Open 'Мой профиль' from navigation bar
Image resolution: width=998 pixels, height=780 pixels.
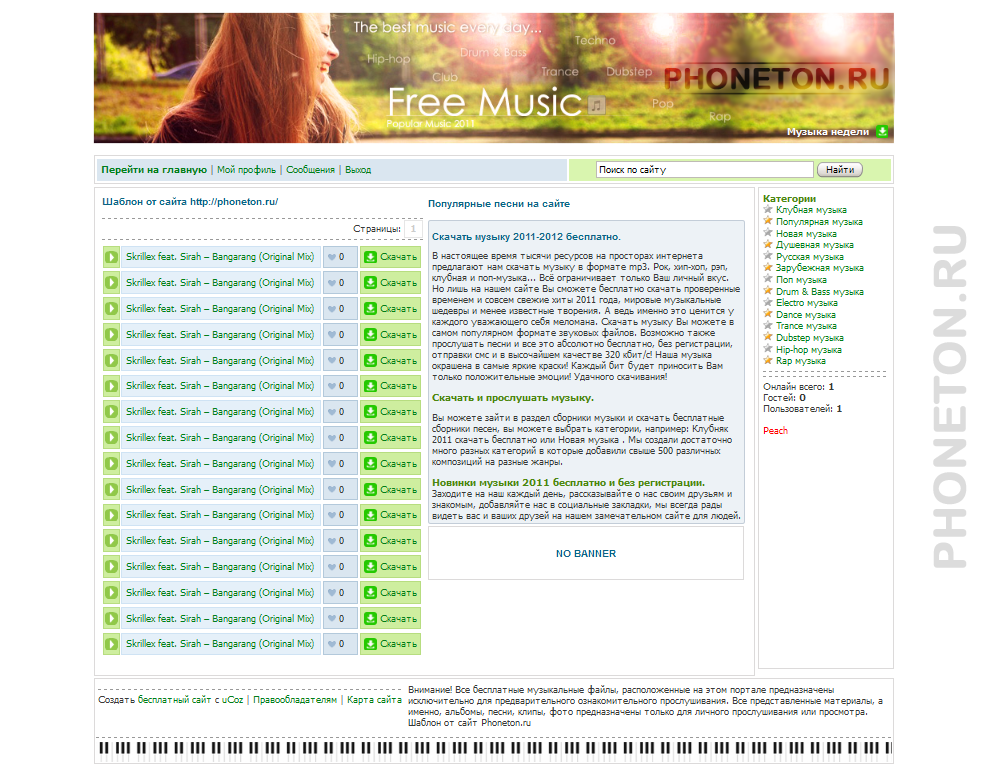(x=246, y=170)
